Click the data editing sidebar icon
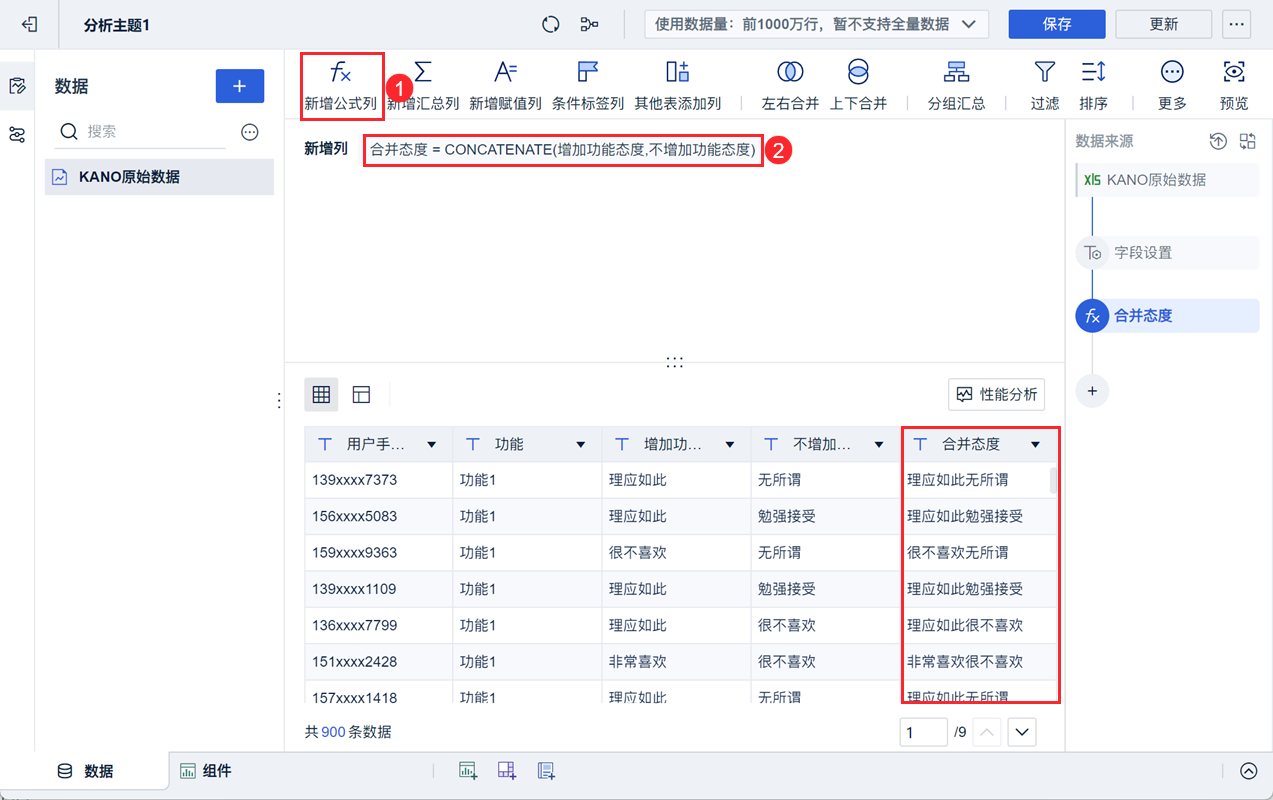The height and width of the screenshot is (800, 1273). (x=17, y=86)
